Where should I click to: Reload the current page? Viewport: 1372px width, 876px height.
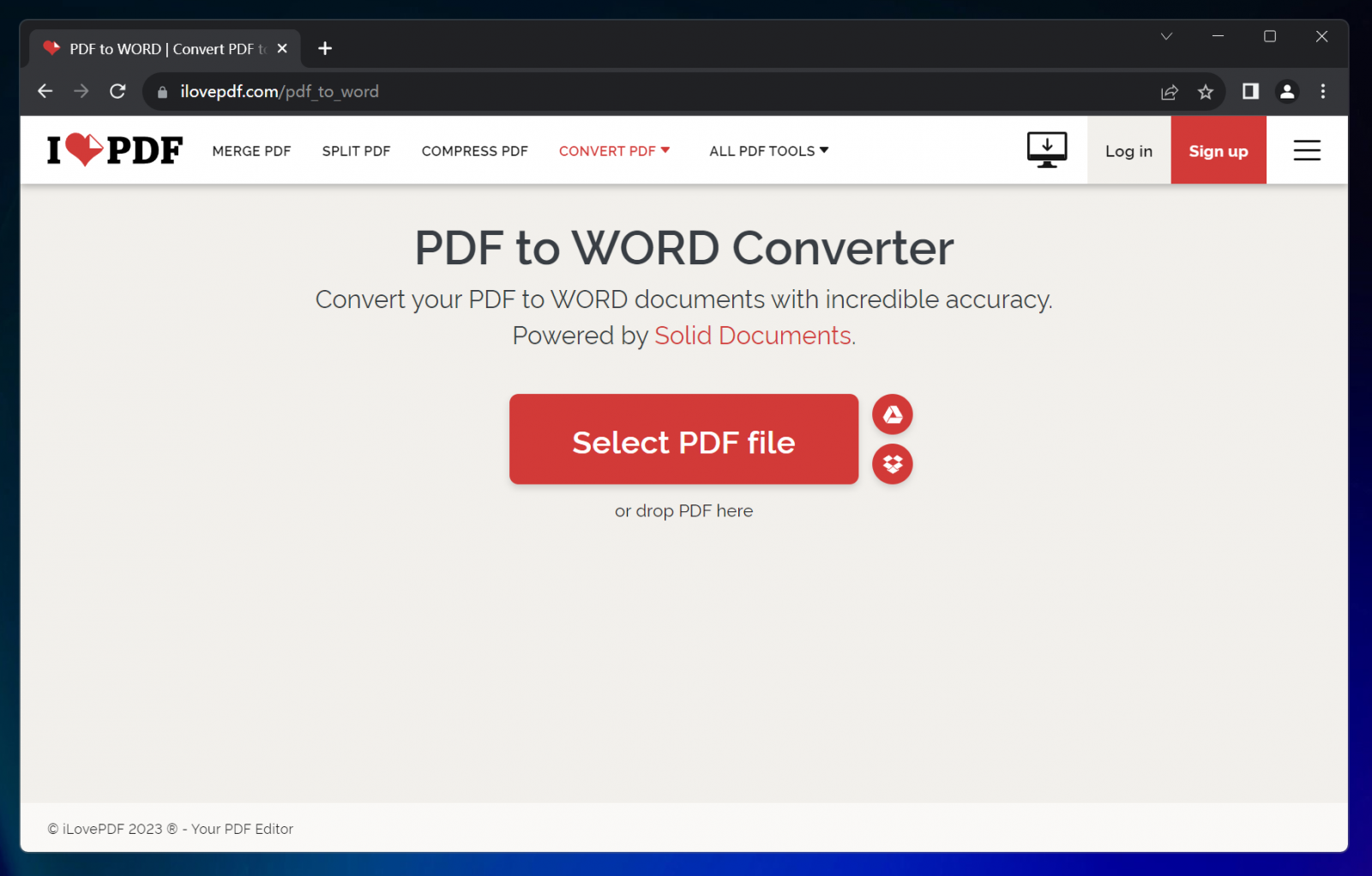pyautogui.click(x=118, y=91)
